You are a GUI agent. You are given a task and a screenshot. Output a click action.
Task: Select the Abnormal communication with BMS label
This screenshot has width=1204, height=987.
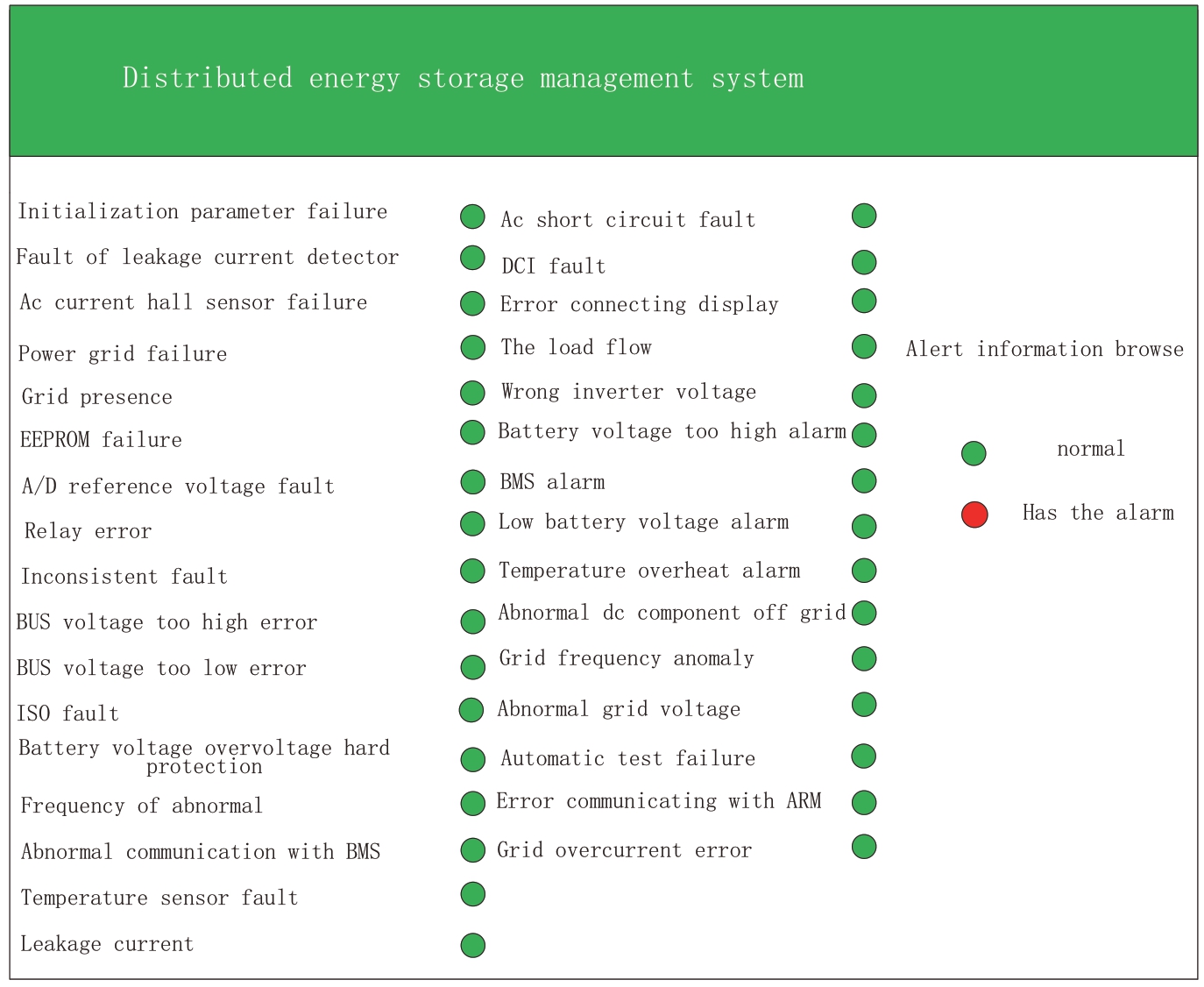(x=201, y=852)
